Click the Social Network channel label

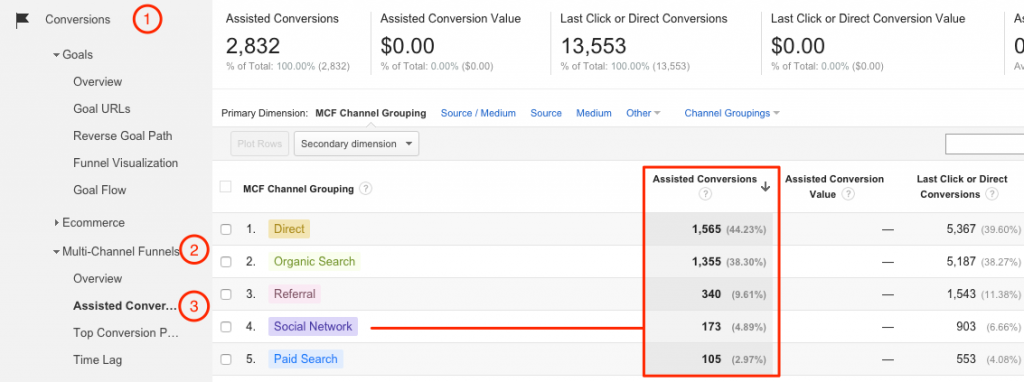(x=313, y=327)
